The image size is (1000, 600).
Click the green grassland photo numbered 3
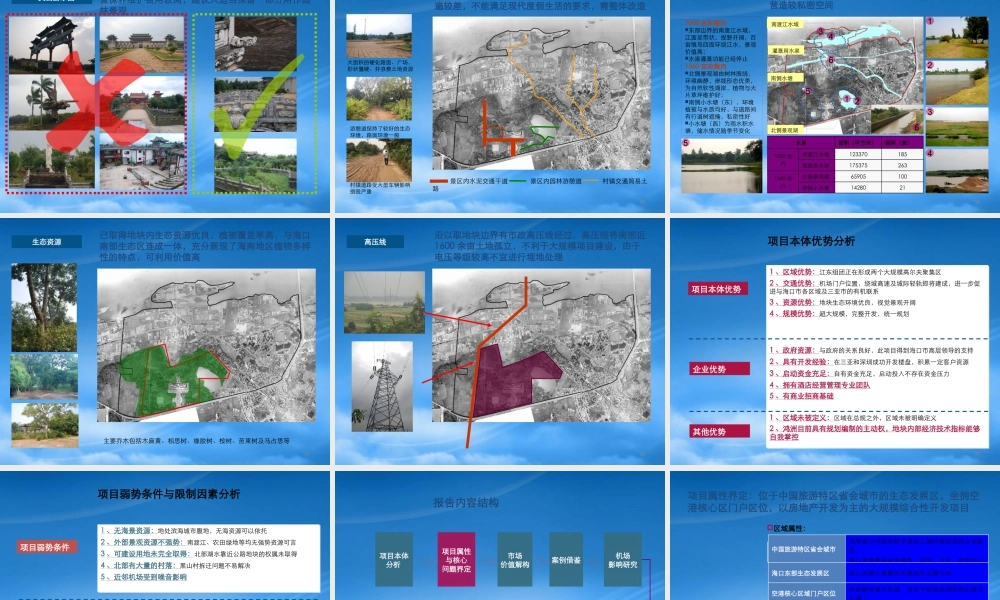coord(957,126)
